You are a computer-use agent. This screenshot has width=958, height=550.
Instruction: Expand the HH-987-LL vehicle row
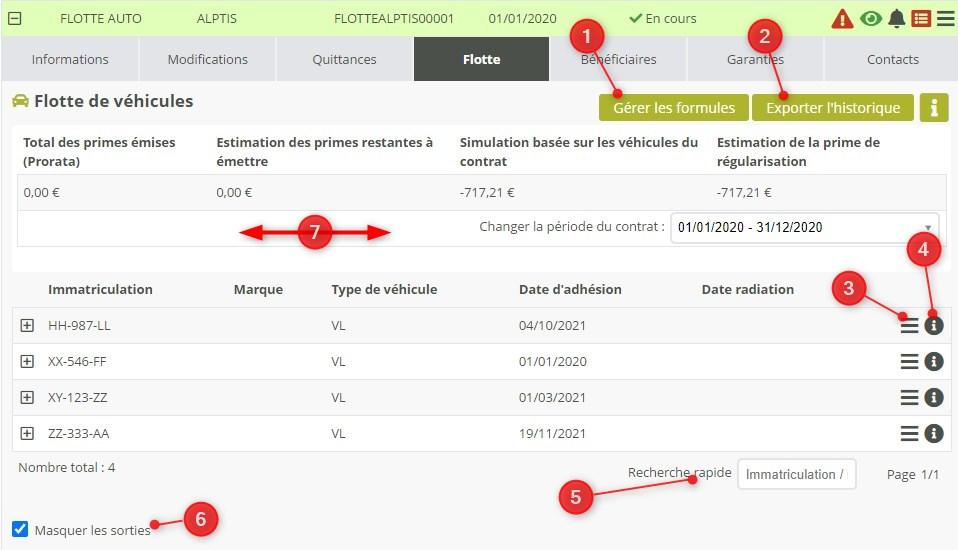[27, 326]
